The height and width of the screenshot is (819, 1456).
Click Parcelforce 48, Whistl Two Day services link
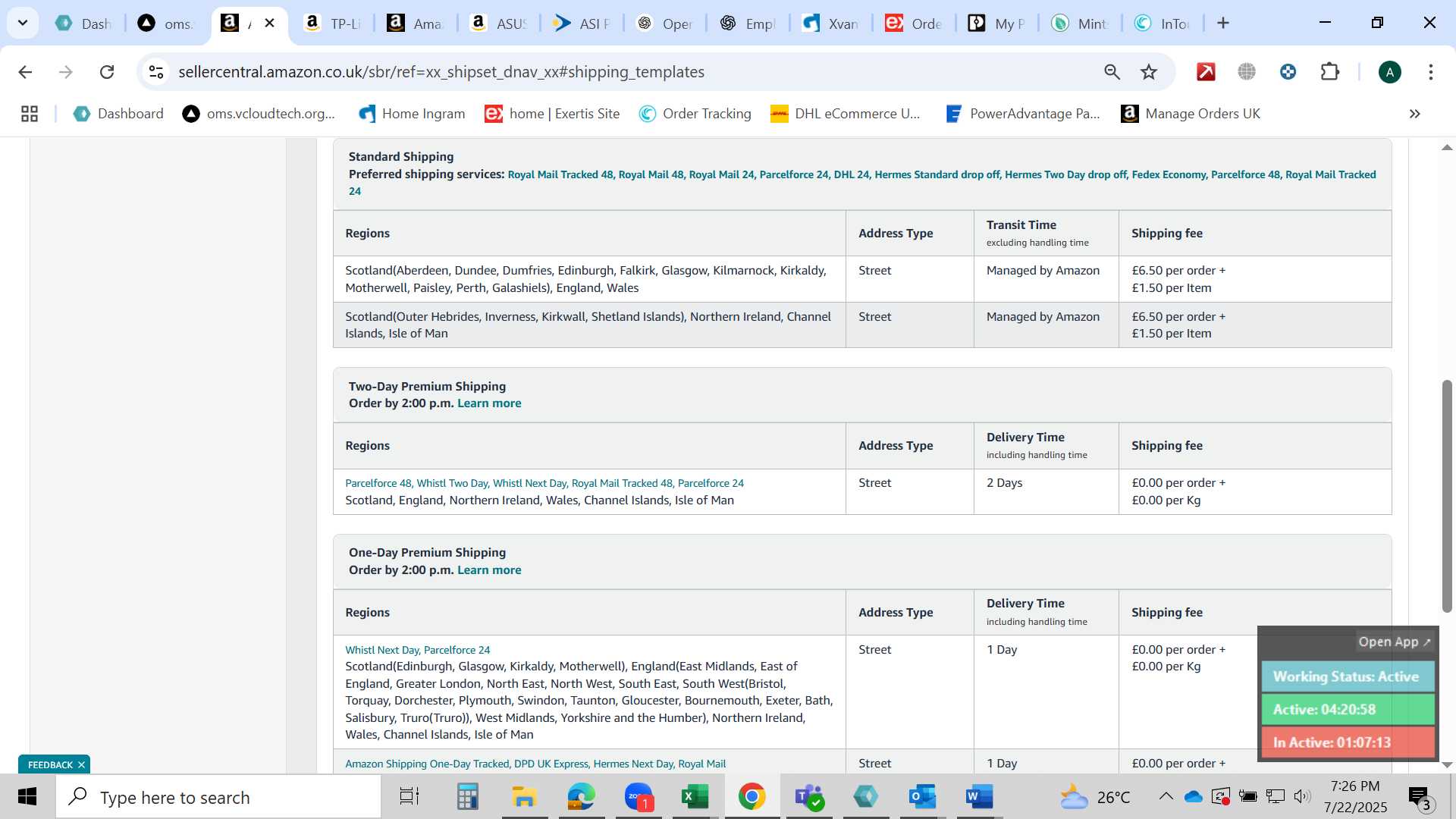click(x=544, y=483)
